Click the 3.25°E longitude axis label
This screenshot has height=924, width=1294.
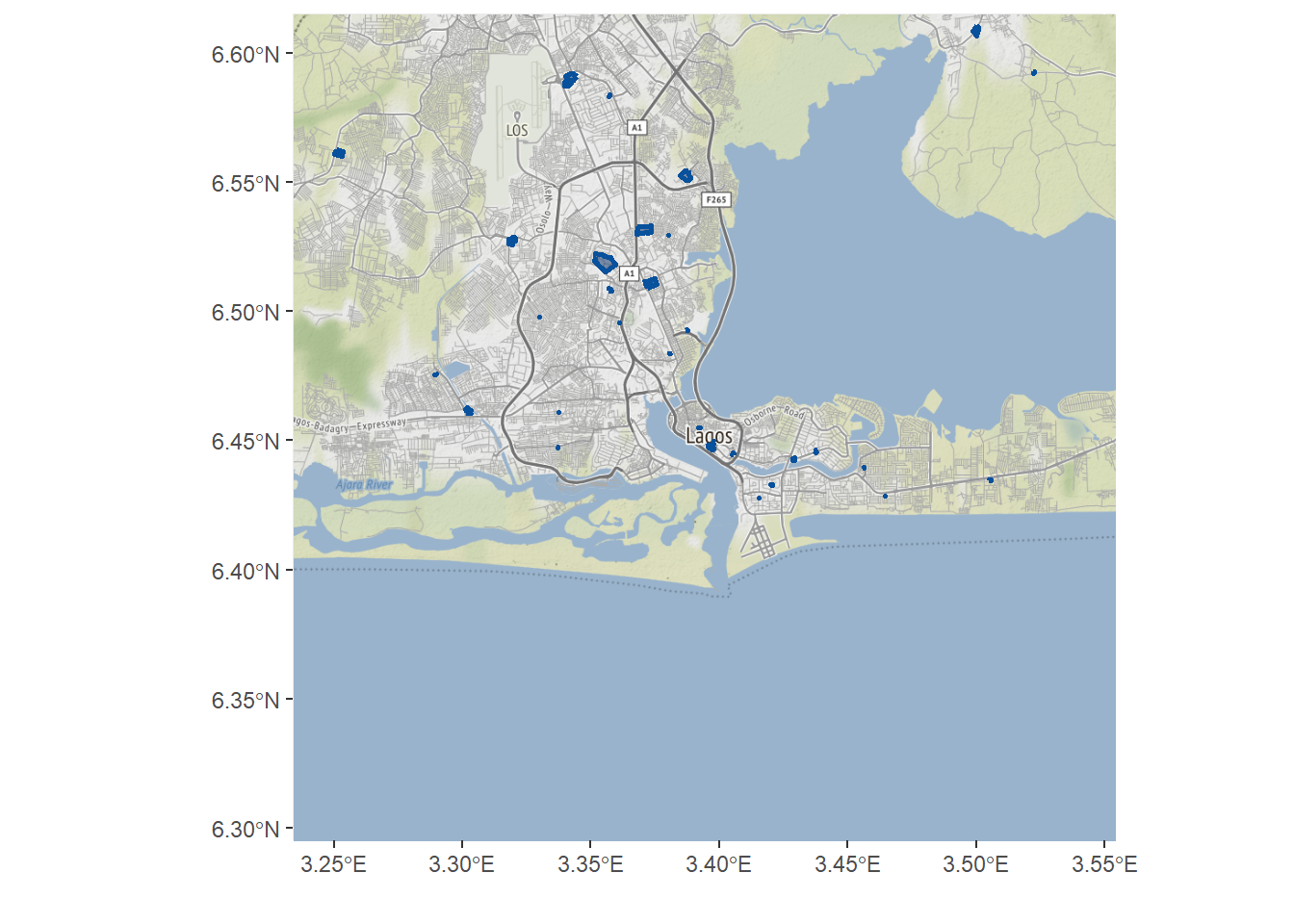(x=333, y=864)
